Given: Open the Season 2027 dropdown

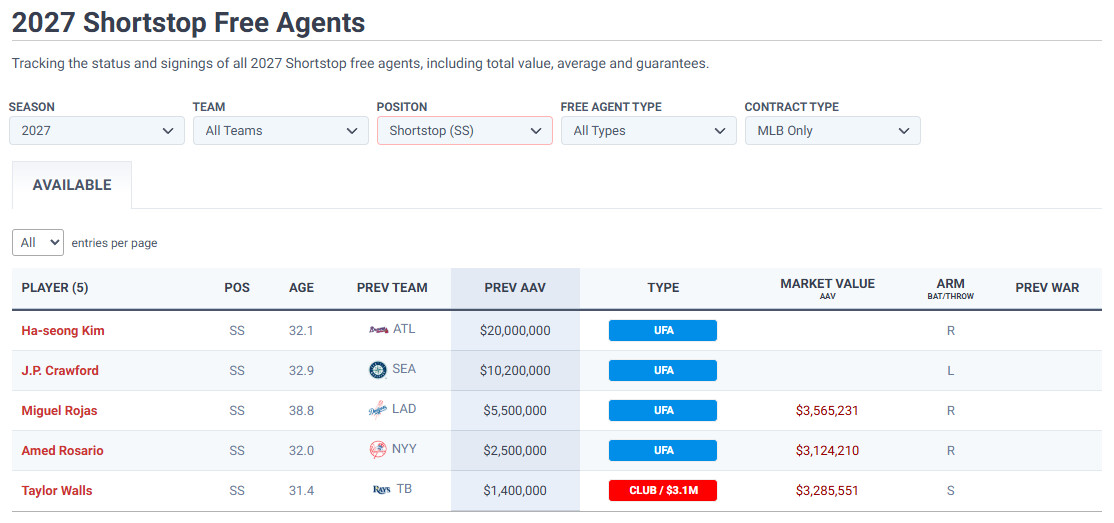Looking at the screenshot, I should pos(97,131).
